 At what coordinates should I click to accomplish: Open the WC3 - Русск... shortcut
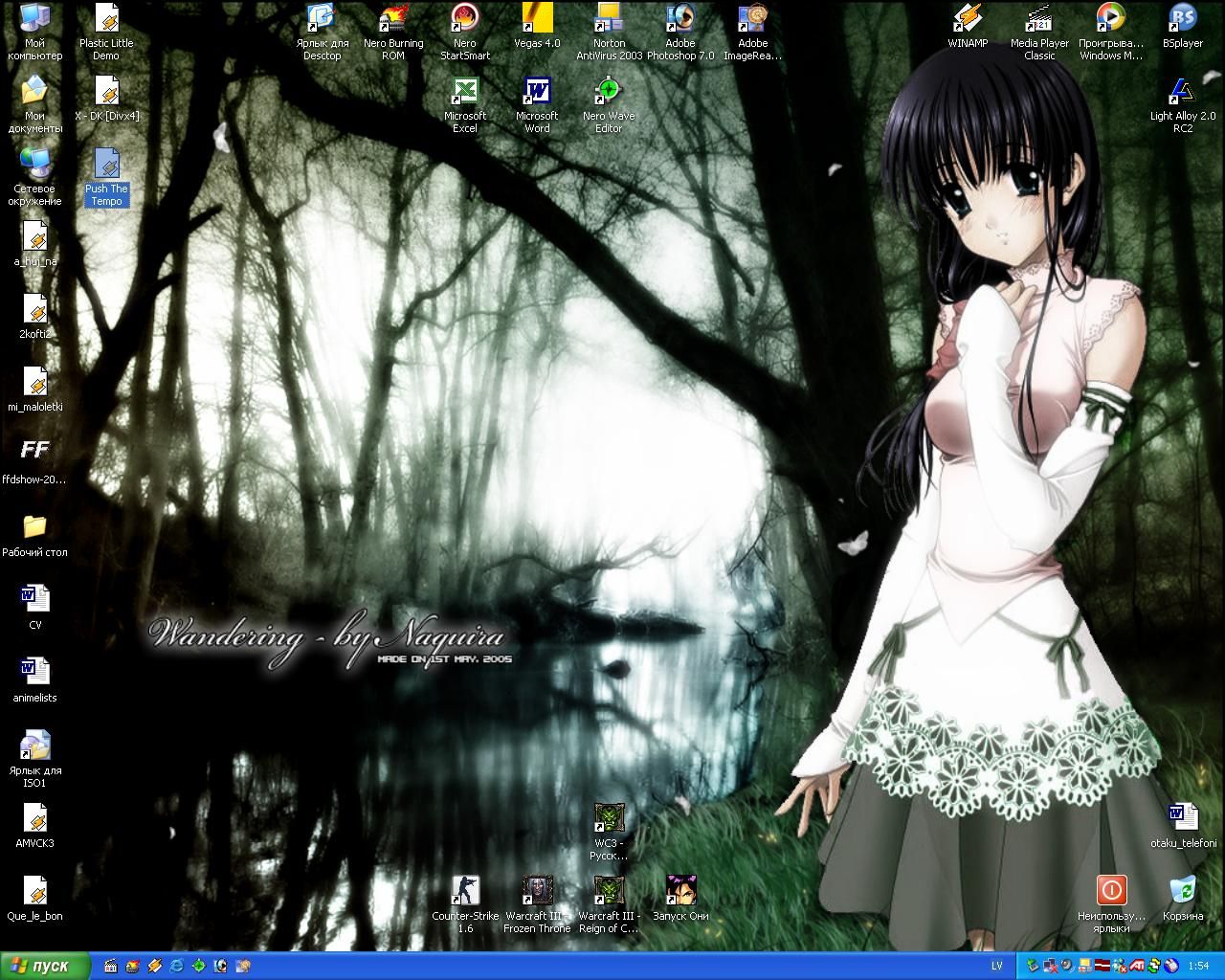[x=609, y=833]
